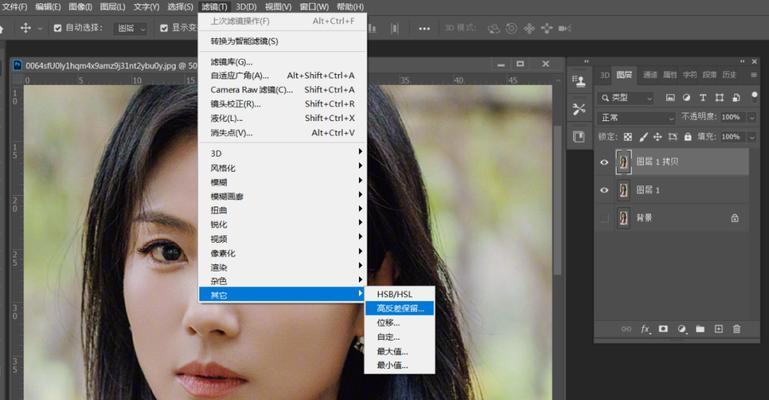Click the 3D orbit/rotate mode icon
This screenshot has height=400, width=769.
493,28
